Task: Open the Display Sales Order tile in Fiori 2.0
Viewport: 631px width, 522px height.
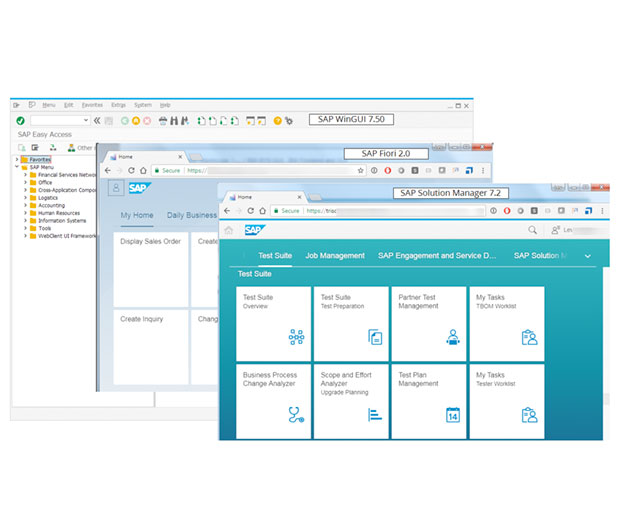Action: coord(151,269)
